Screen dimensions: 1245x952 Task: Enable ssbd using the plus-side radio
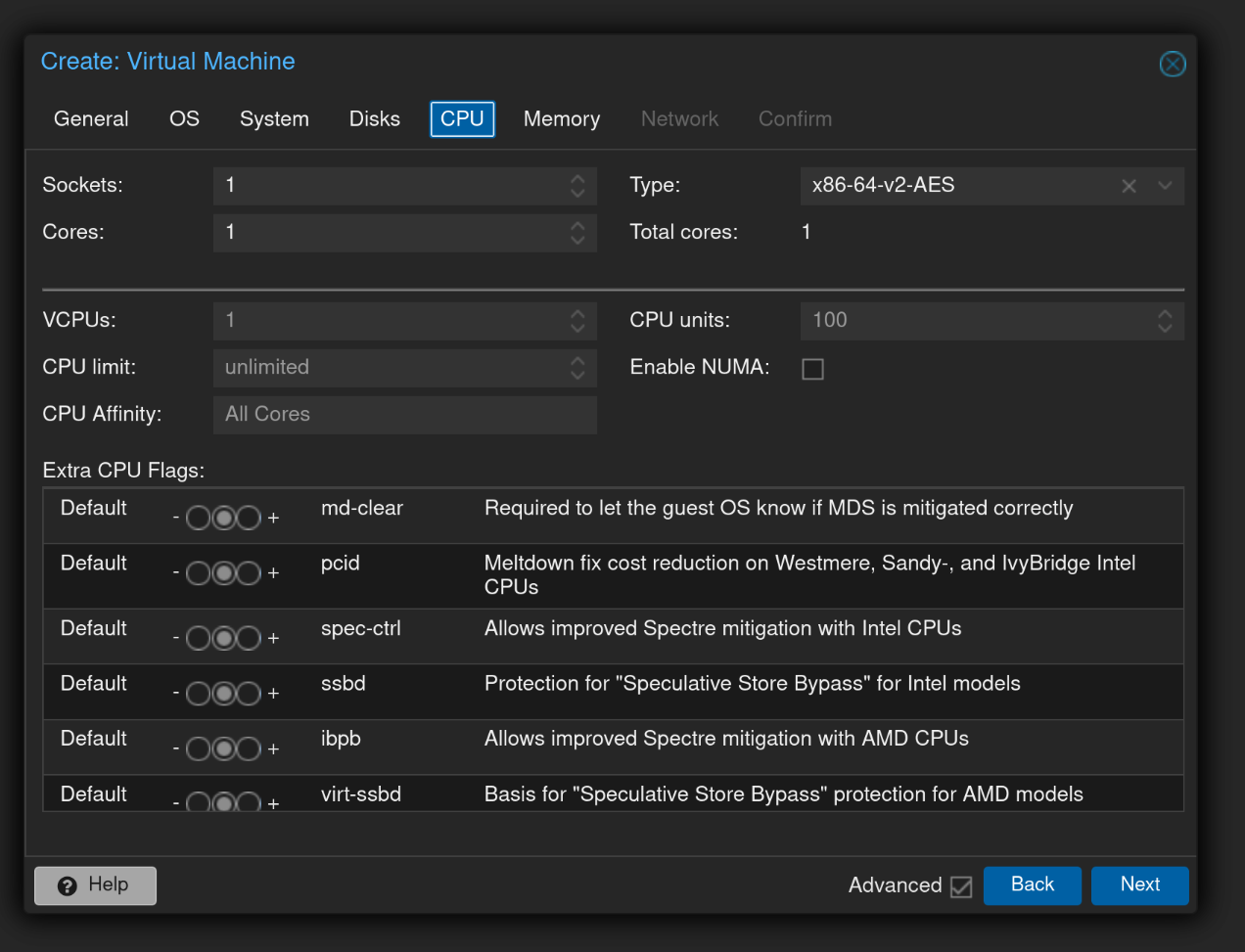(249, 693)
